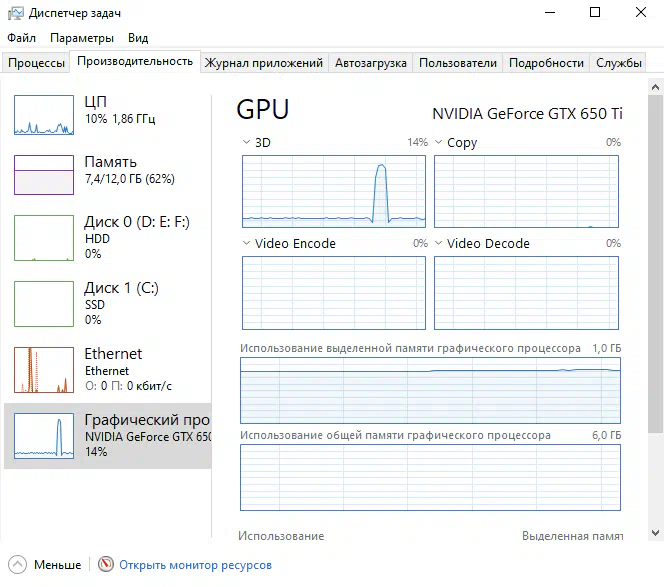Click the Меньше button label

tap(57, 565)
